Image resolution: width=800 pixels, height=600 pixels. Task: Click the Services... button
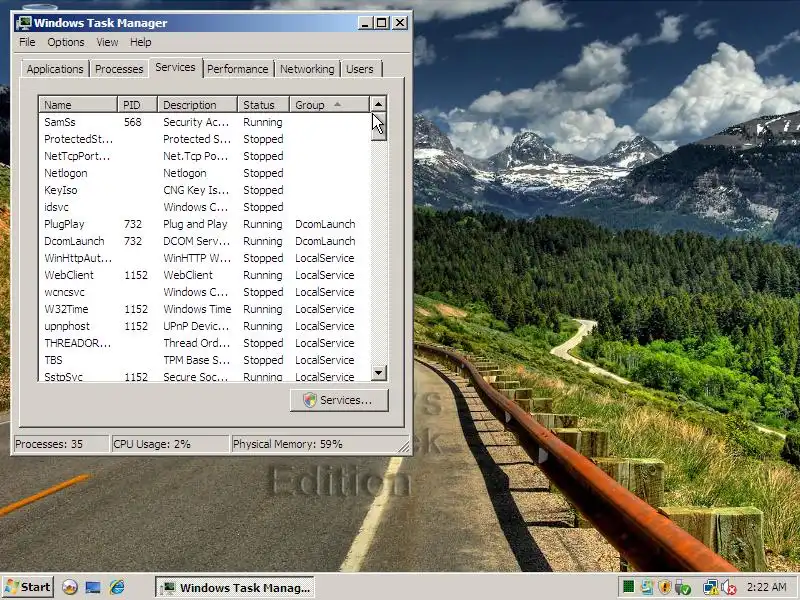tap(339, 400)
